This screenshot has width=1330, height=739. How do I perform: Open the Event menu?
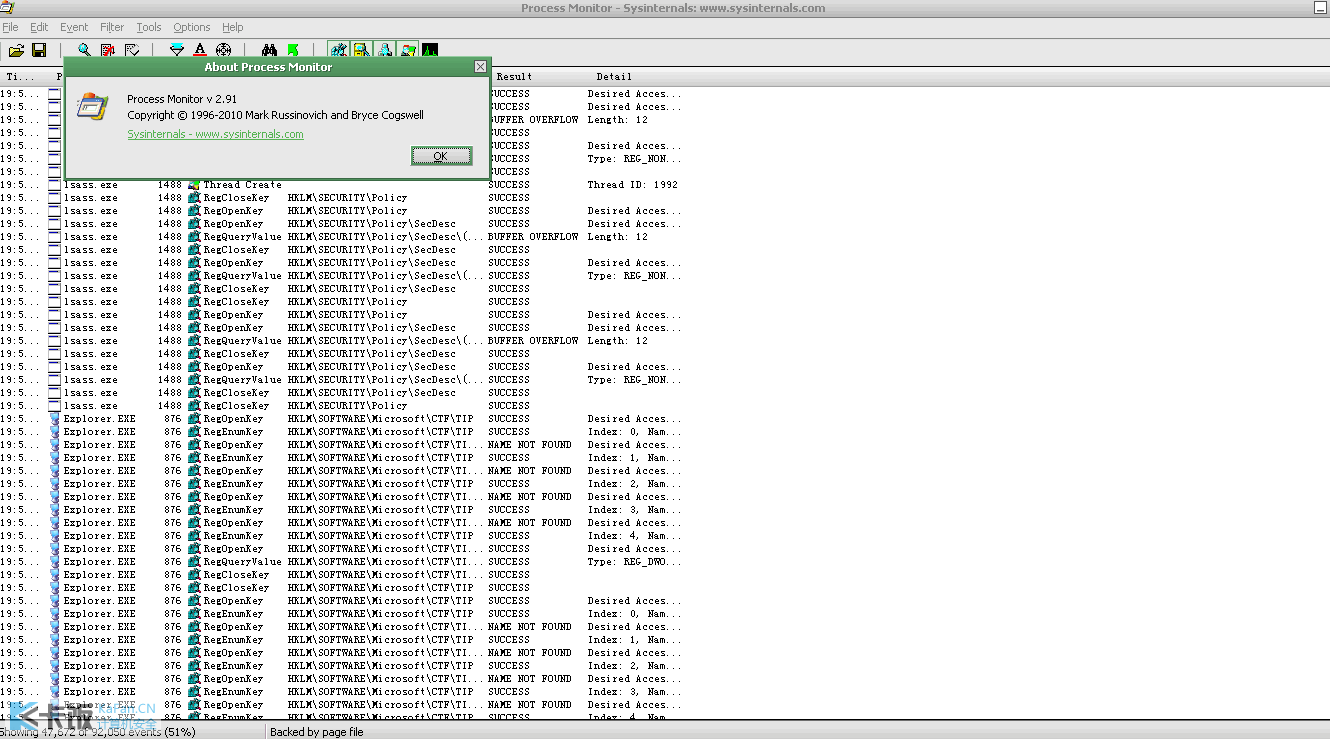point(74,27)
